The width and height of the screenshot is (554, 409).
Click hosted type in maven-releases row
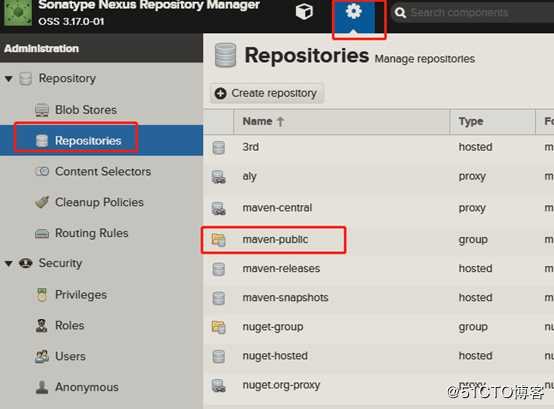coord(475,268)
